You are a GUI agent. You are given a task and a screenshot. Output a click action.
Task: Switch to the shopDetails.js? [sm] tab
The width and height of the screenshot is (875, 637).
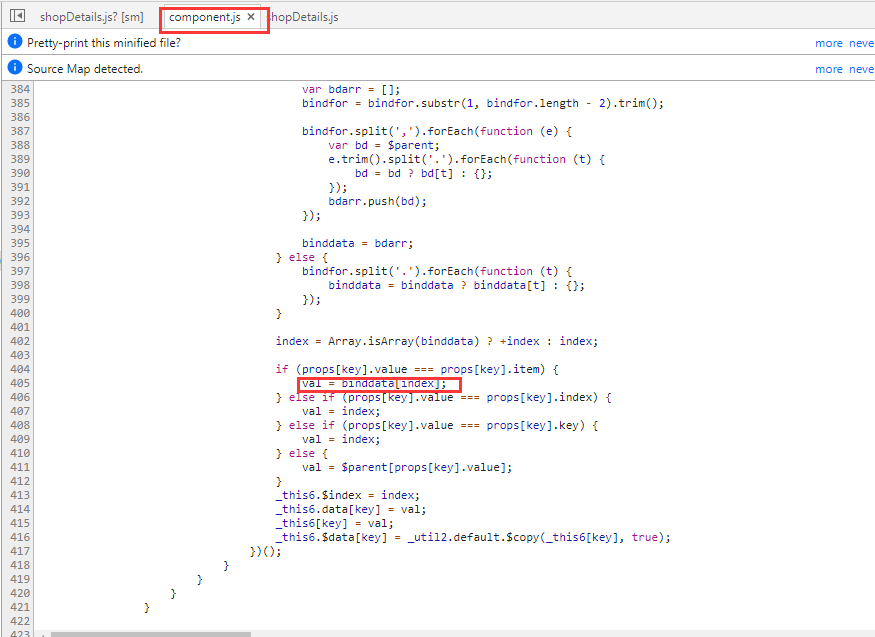pos(92,17)
